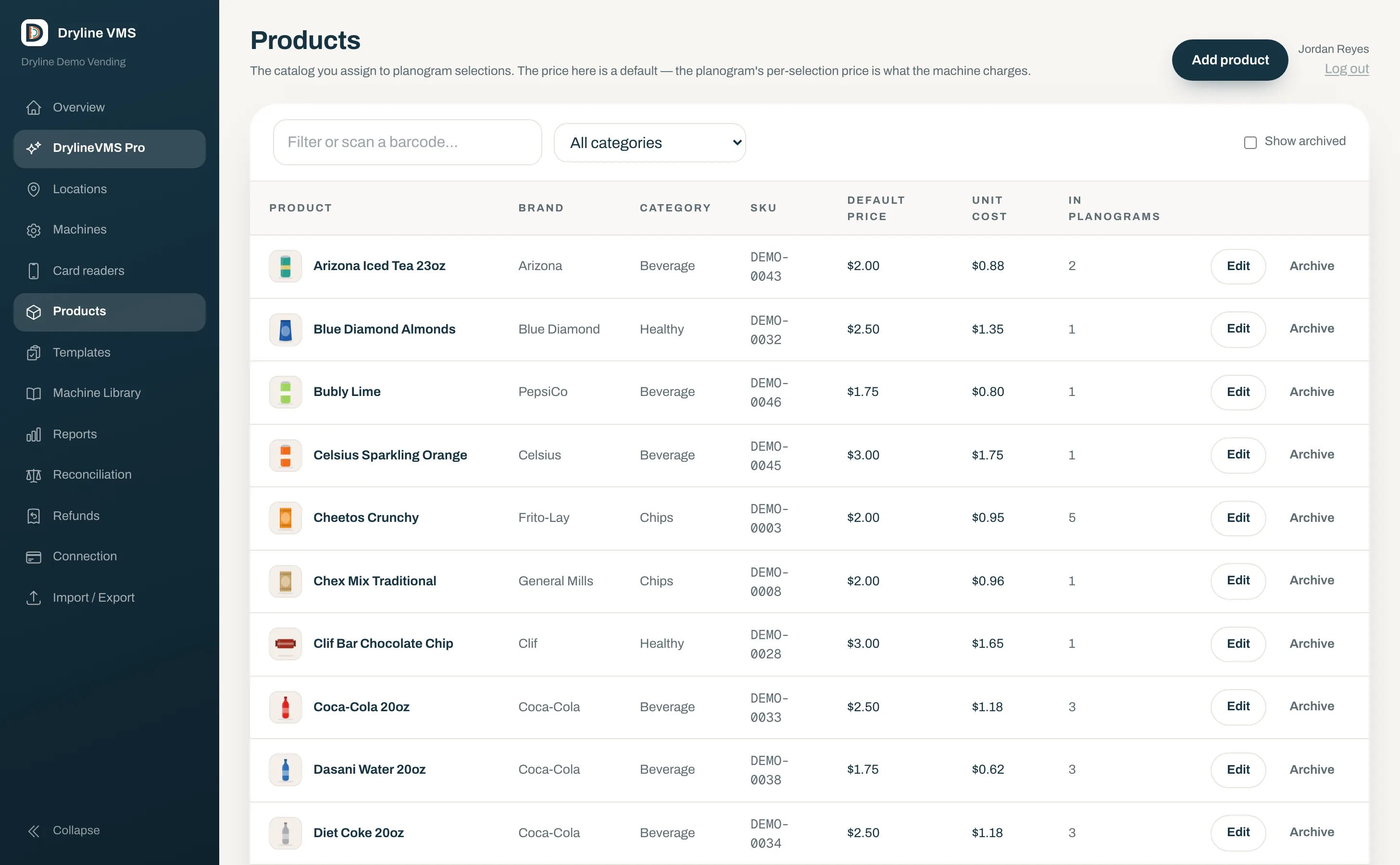Edit the Arizona Iced Tea 23oz product
The width and height of the screenshot is (1400, 865).
[1238, 266]
